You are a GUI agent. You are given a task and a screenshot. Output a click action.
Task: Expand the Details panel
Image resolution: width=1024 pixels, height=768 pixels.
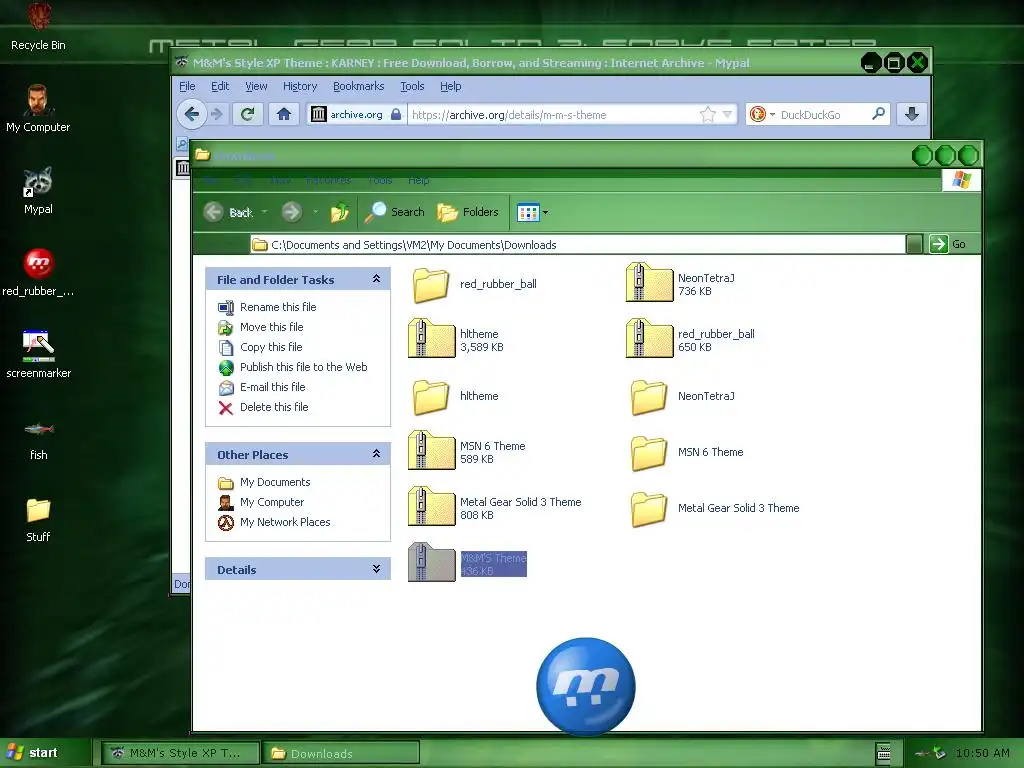click(376, 569)
